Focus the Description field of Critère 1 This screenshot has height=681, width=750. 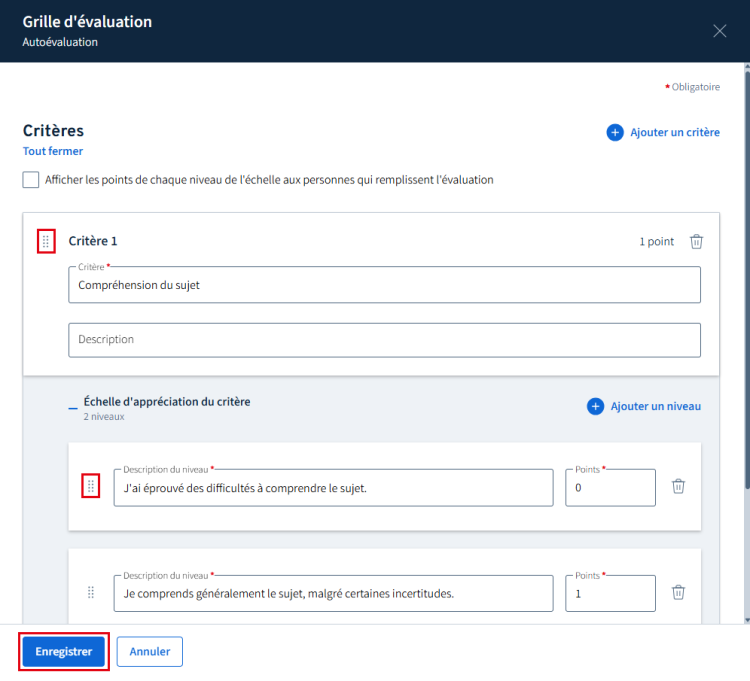click(384, 340)
